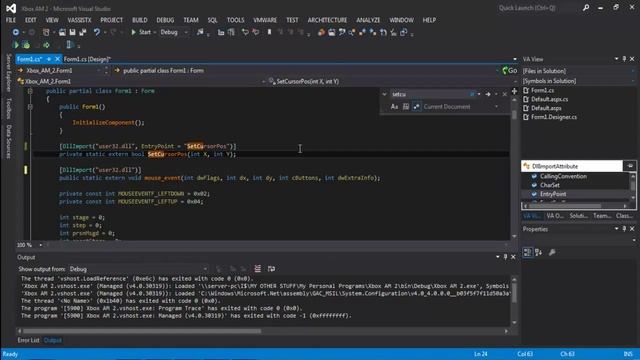Select EntryPoint in the DllImportAttribute list
Screen dimensions: 640x360
pyautogui.click(x=553, y=194)
